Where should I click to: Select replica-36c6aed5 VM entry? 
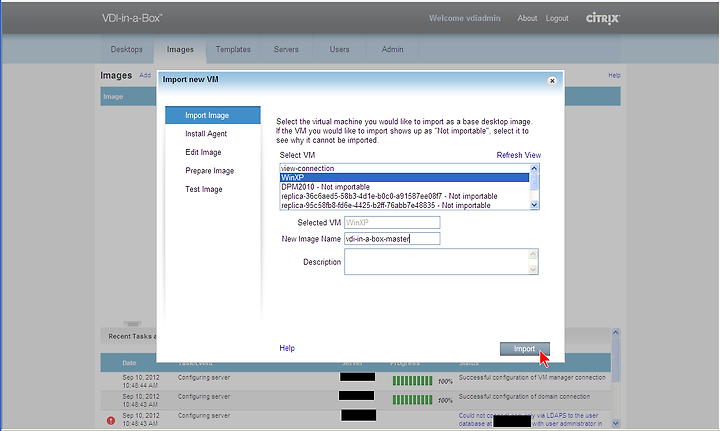[405, 196]
